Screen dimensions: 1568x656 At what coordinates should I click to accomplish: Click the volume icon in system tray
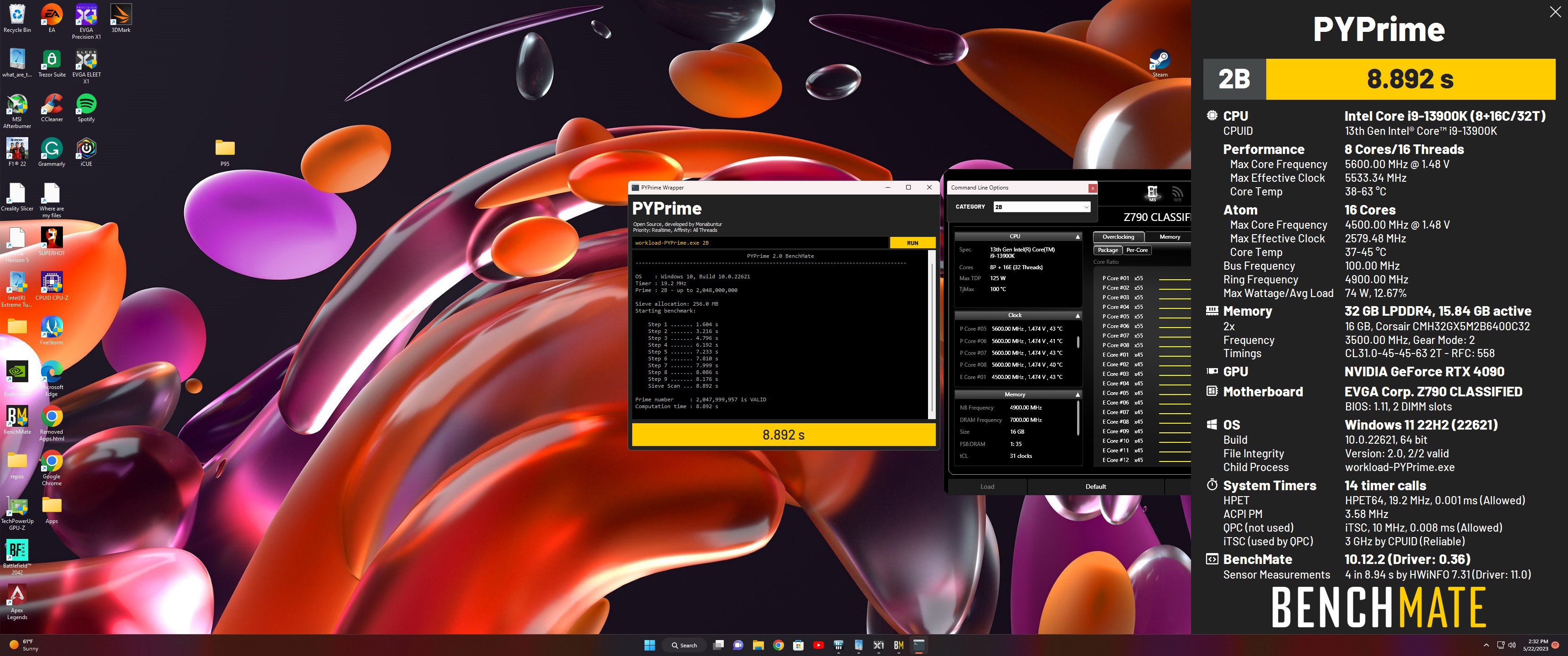[x=1512, y=645]
